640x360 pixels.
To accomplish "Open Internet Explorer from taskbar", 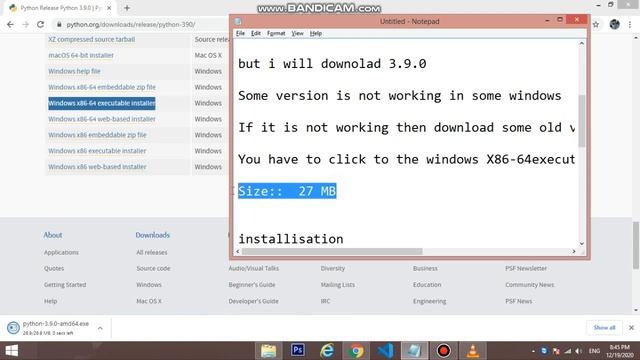I will [x=327, y=351].
